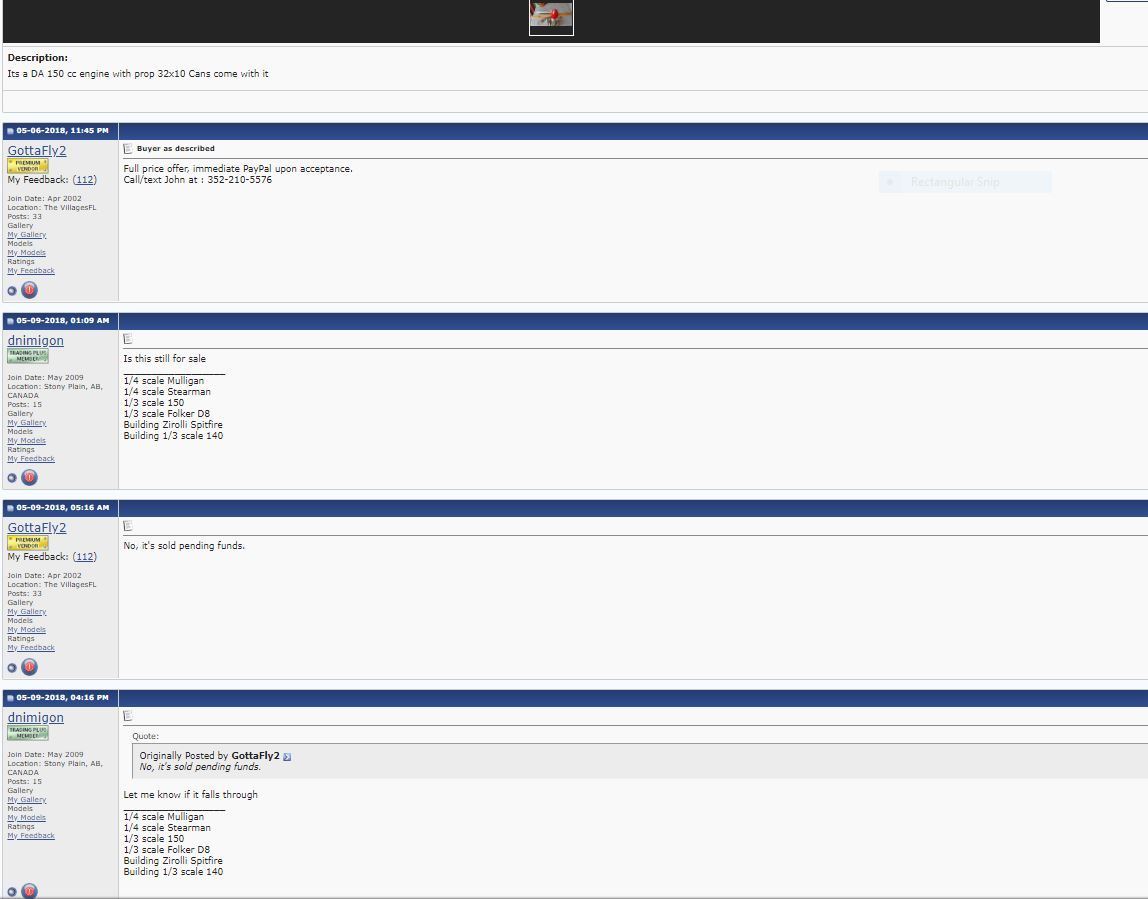
Task: Click report-post icon in 05-06-2018 11:45 PM post
Action: coord(29,290)
